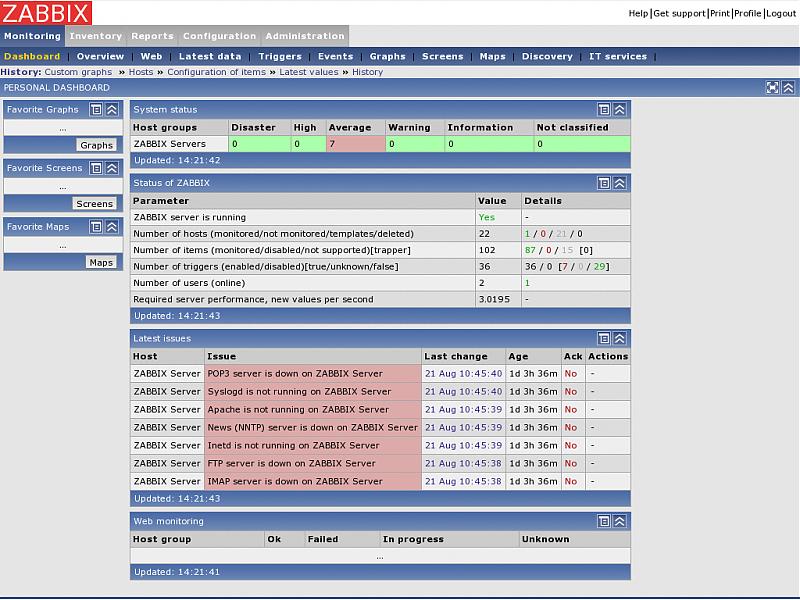Open the System status widget menu icon
Image resolution: width=800 pixels, height=600 pixels.
coord(604,110)
